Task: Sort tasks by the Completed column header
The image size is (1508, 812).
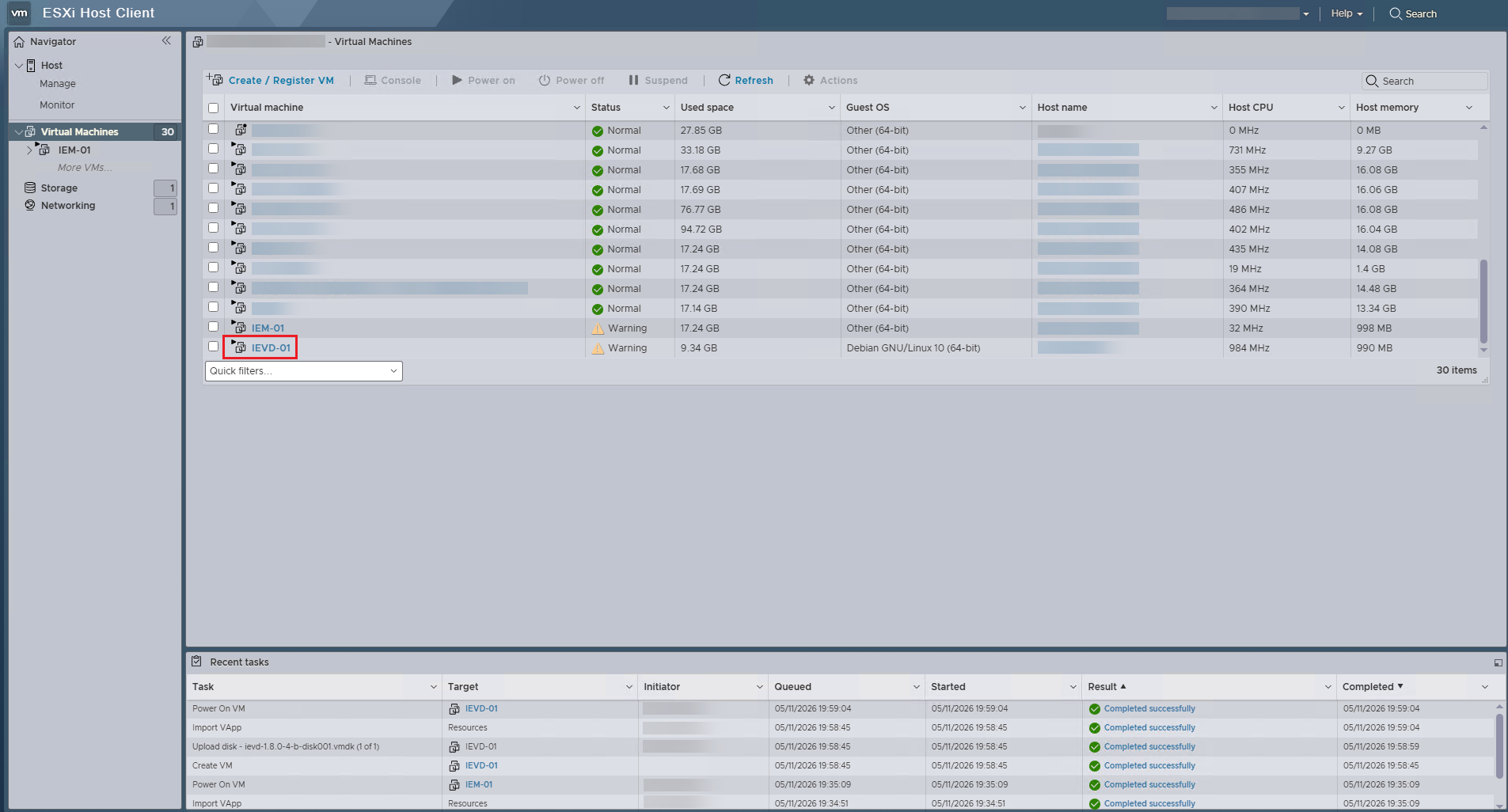Action: [1368, 687]
